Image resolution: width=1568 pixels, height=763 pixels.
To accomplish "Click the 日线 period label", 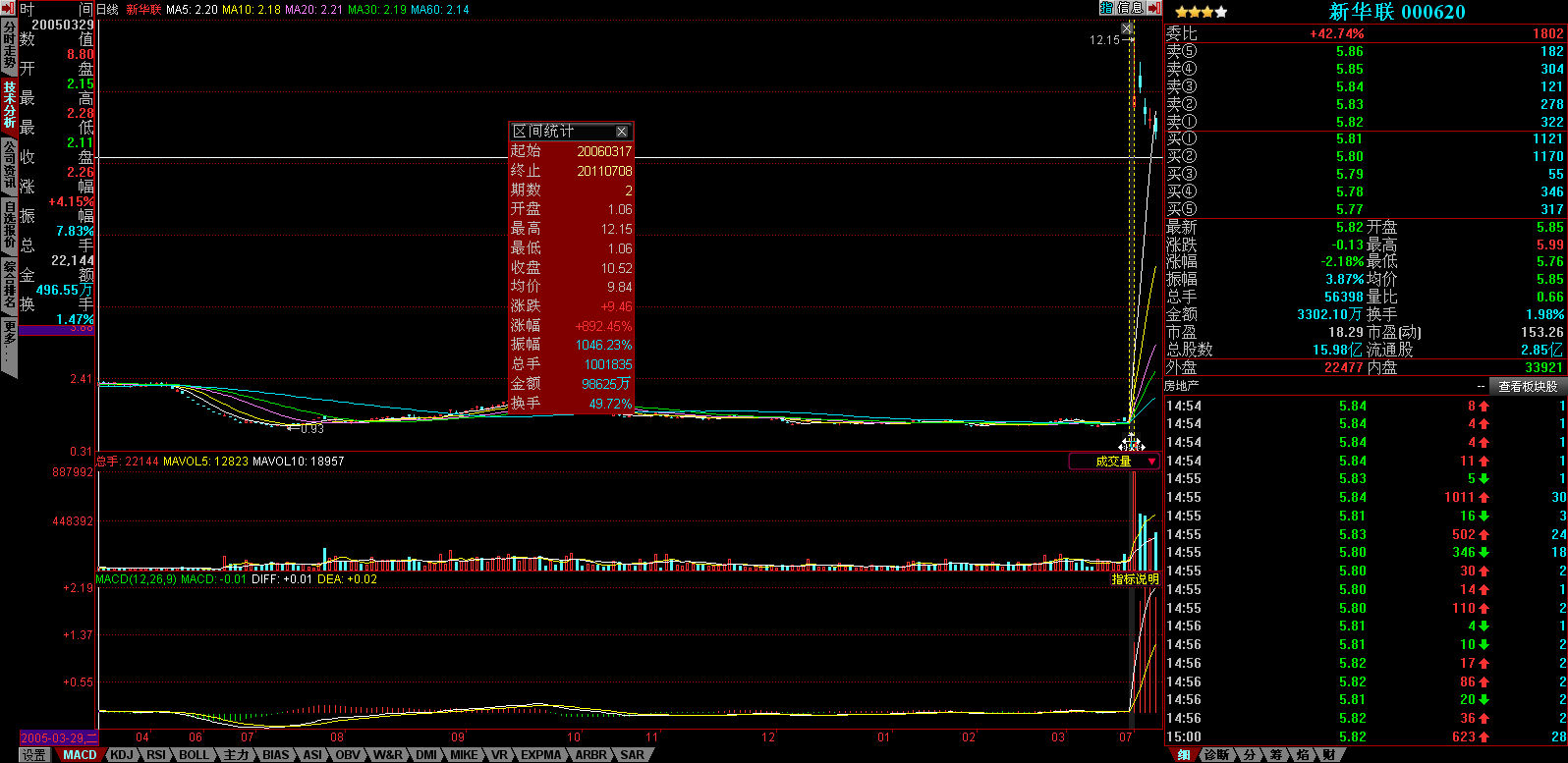I will coord(107,9).
